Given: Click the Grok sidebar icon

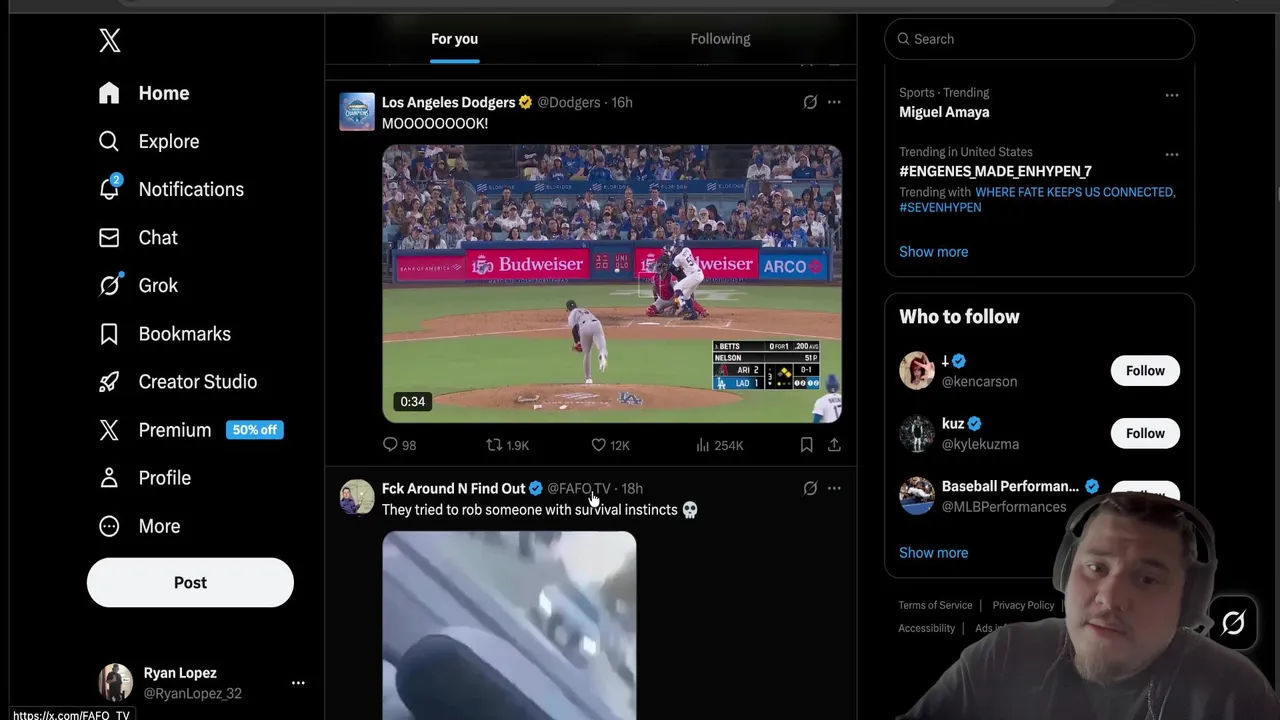Looking at the screenshot, I should click(x=109, y=285).
